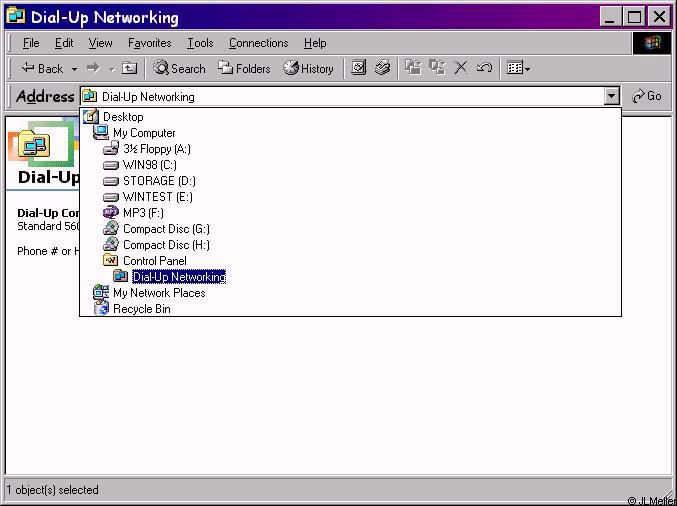The height and width of the screenshot is (506, 677).
Task: Click the Create New Connection toolbar icon
Action: [x=358, y=68]
